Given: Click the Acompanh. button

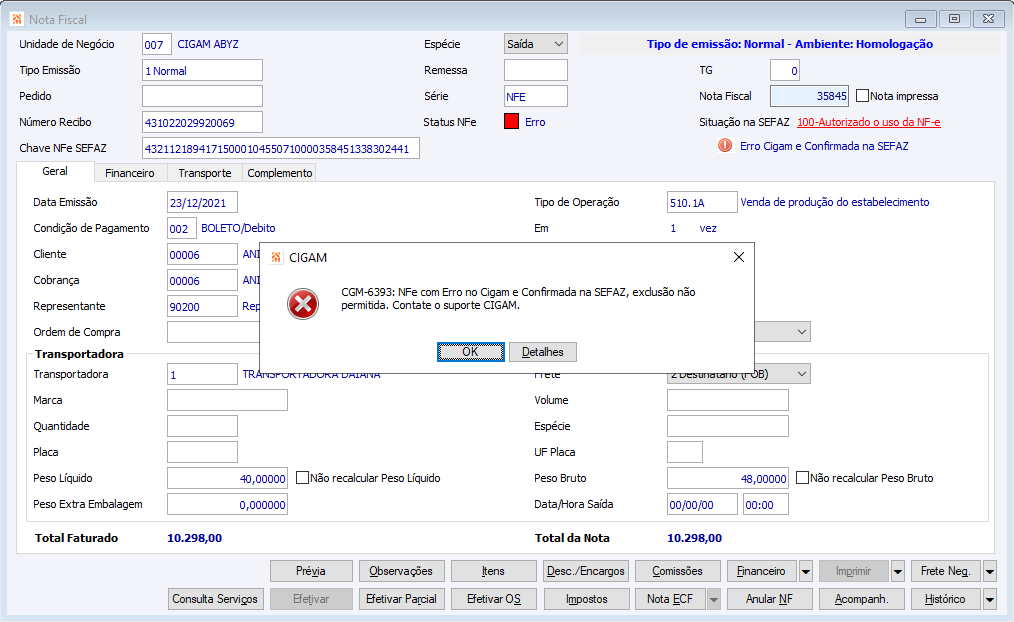Looking at the screenshot, I should tap(861, 599).
